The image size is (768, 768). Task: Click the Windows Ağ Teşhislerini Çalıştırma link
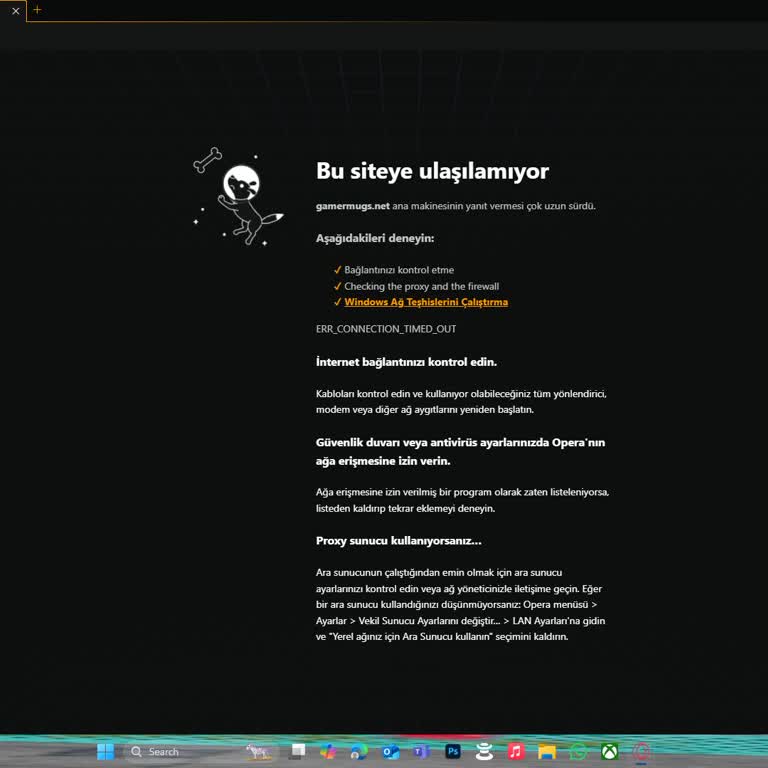tap(426, 302)
